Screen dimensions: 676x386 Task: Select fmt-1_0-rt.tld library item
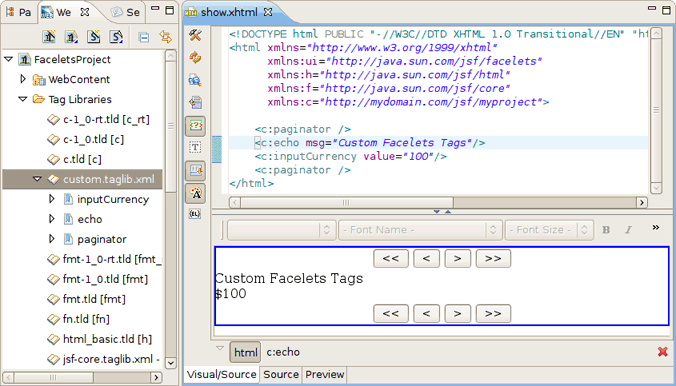coord(104,259)
